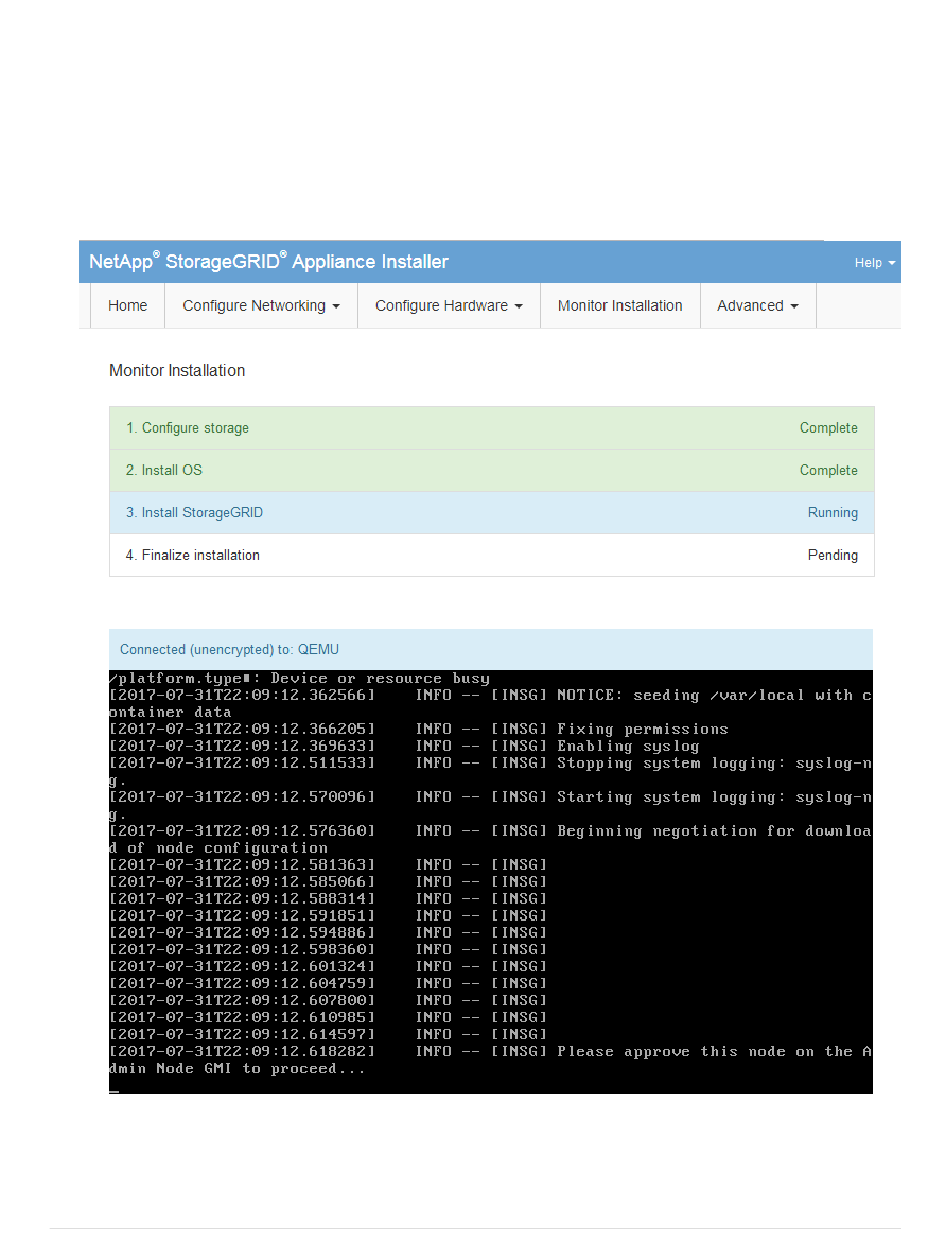
Task: Click the 'Connected (unencrypted) to: QEMU' banner
Action: coord(491,650)
